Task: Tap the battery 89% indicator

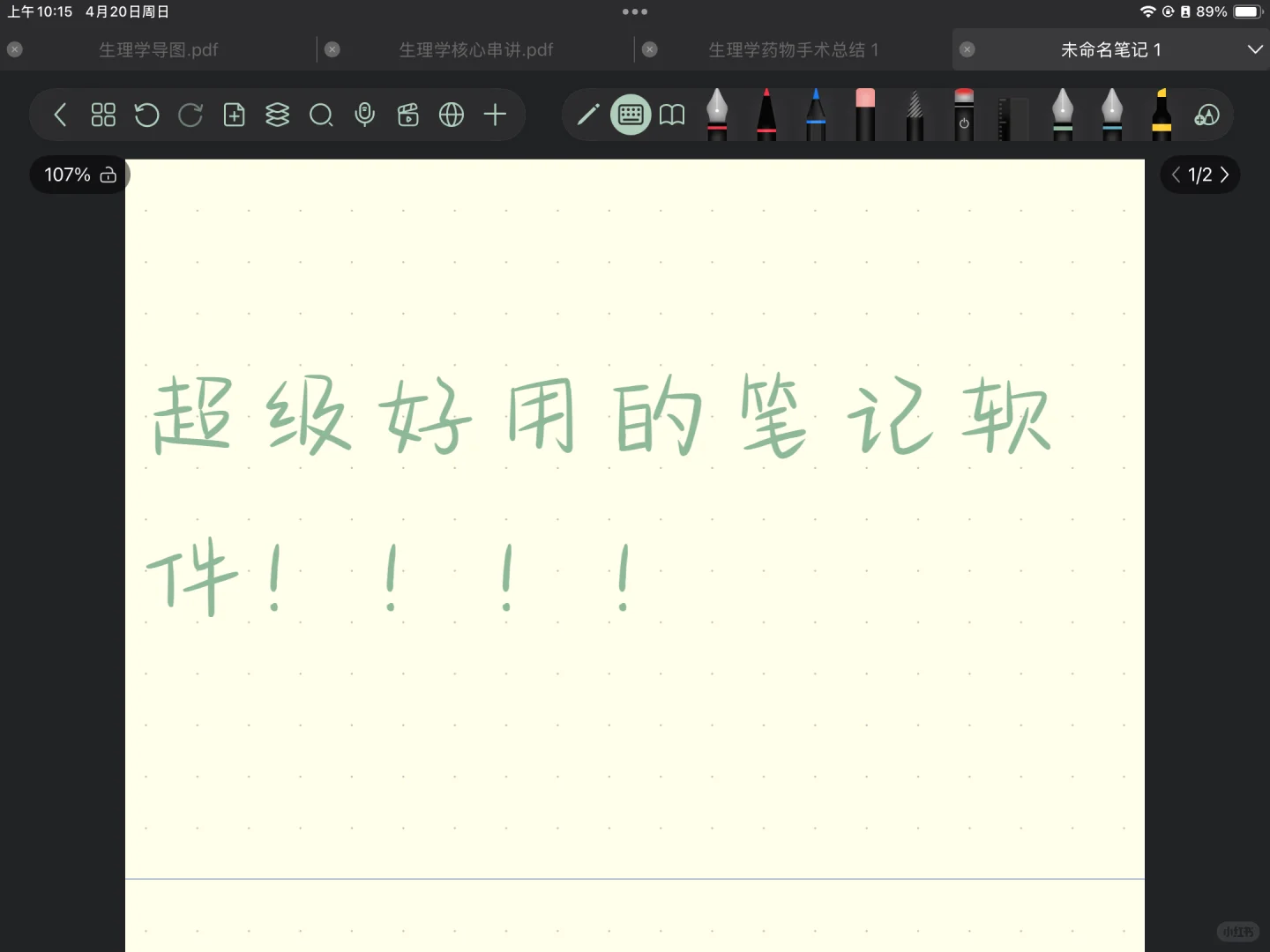Action: click(1230, 11)
